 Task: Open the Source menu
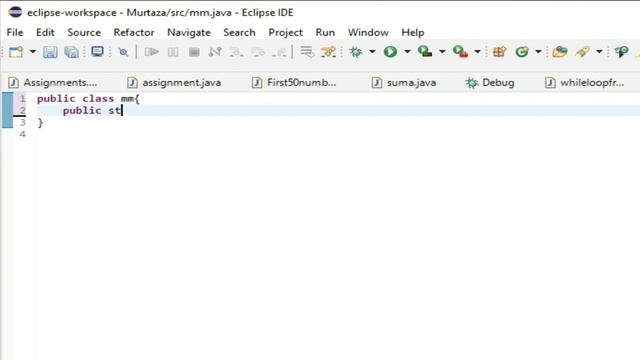coord(84,32)
